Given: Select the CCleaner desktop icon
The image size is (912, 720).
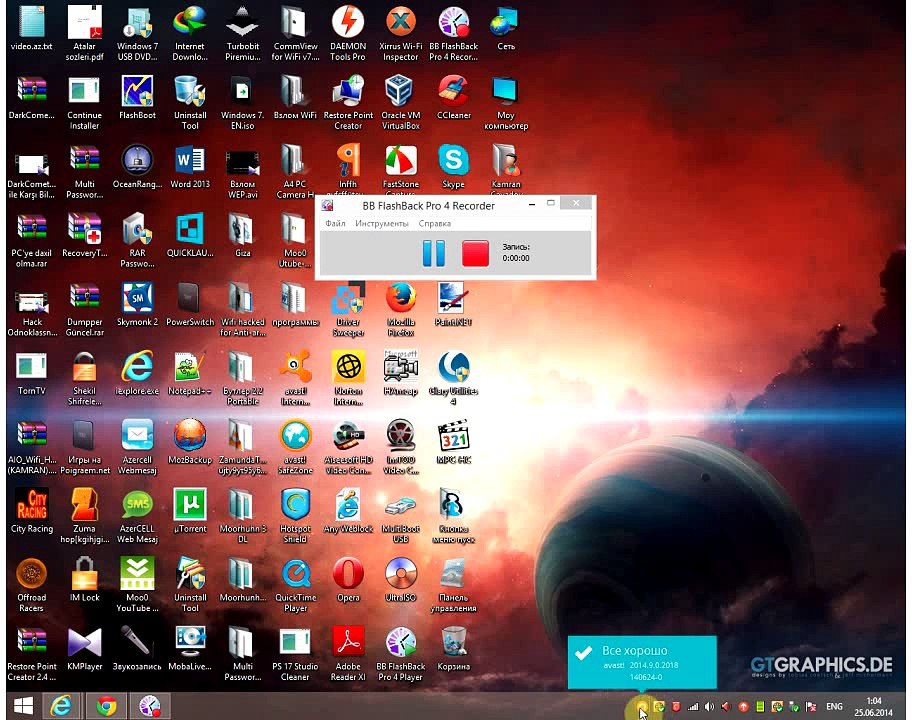Looking at the screenshot, I should (x=454, y=98).
